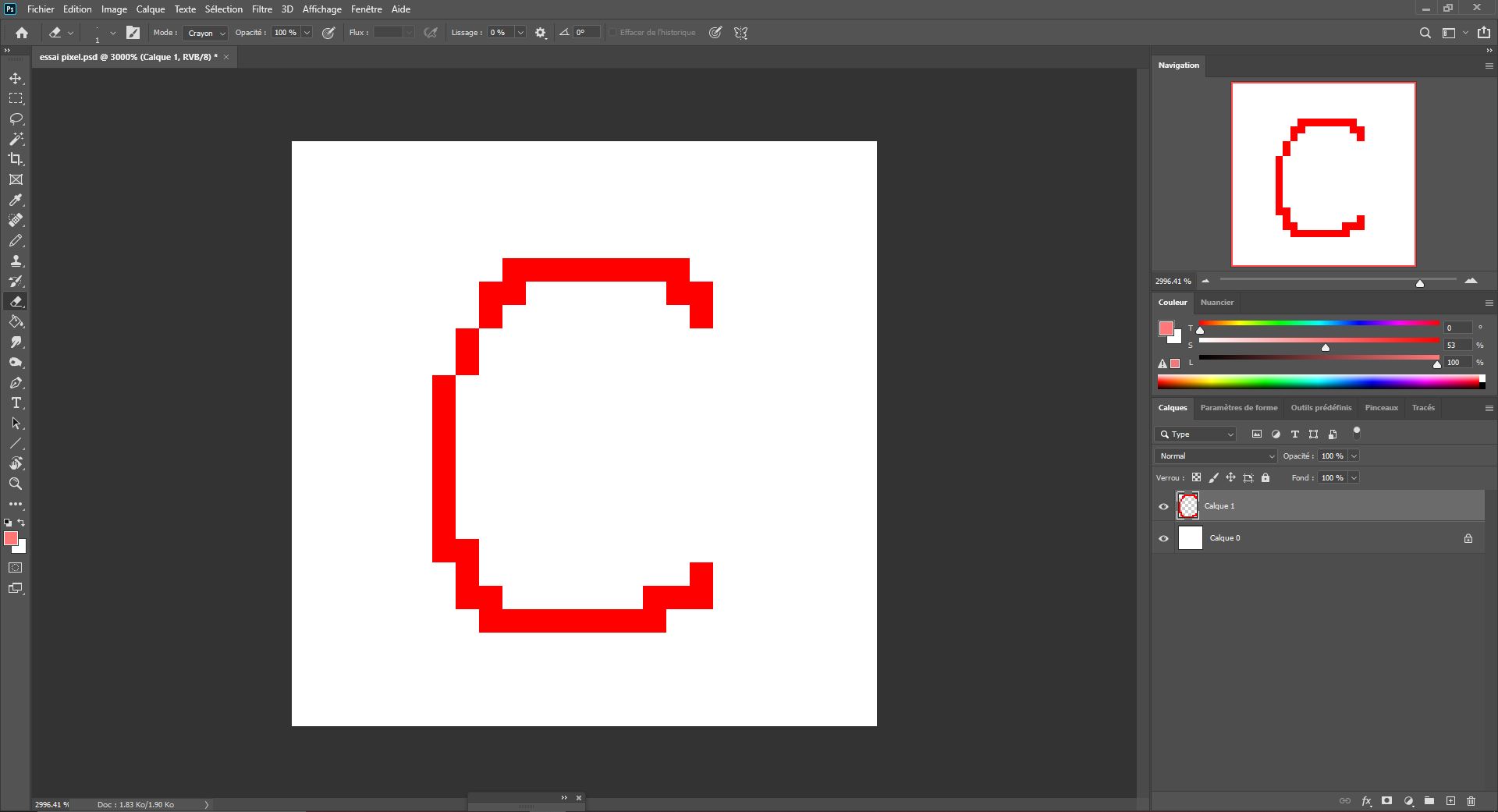Select the horizontal Type tool
The image size is (1498, 812).
tap(16, 403)
